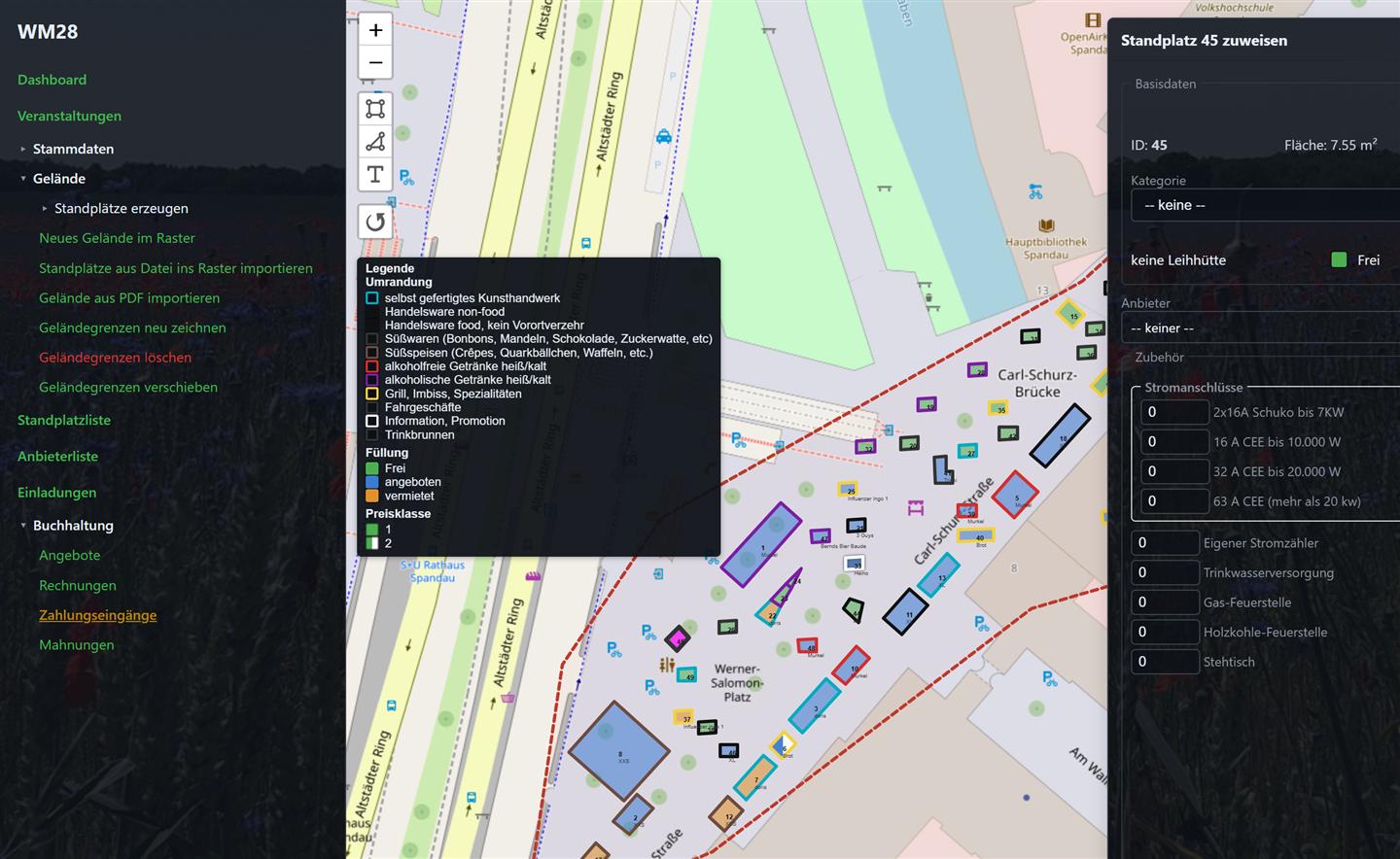Open the Dashboard menu item

pyautogui.click(x=52, y=80)
